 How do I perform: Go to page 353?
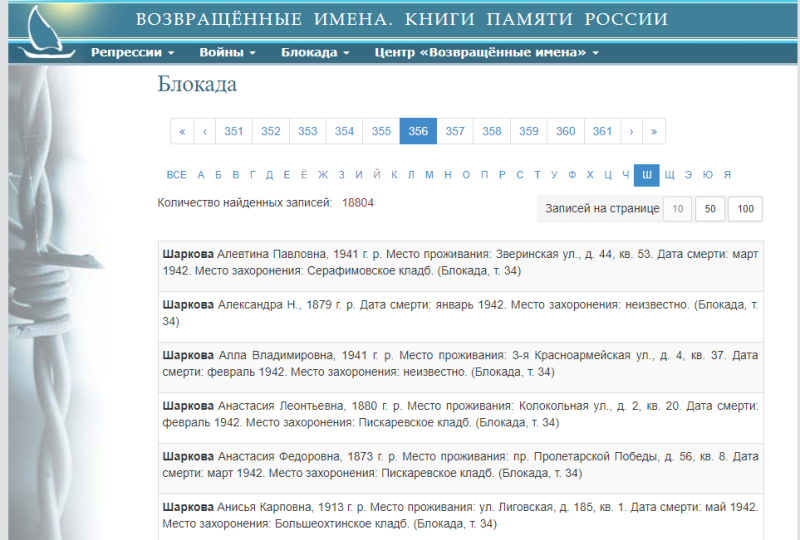308,131
